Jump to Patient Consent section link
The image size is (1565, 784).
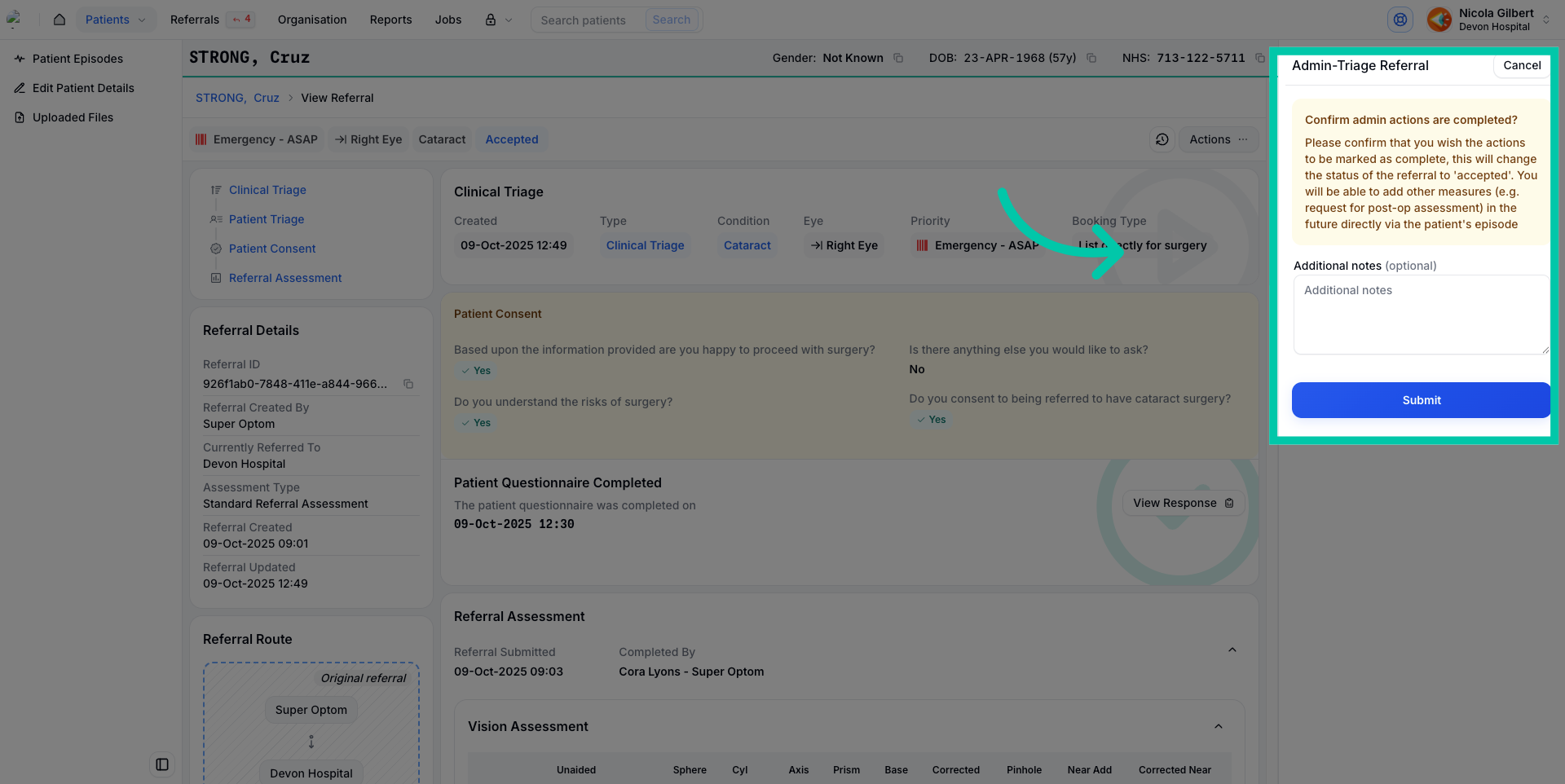coord(272,249)
